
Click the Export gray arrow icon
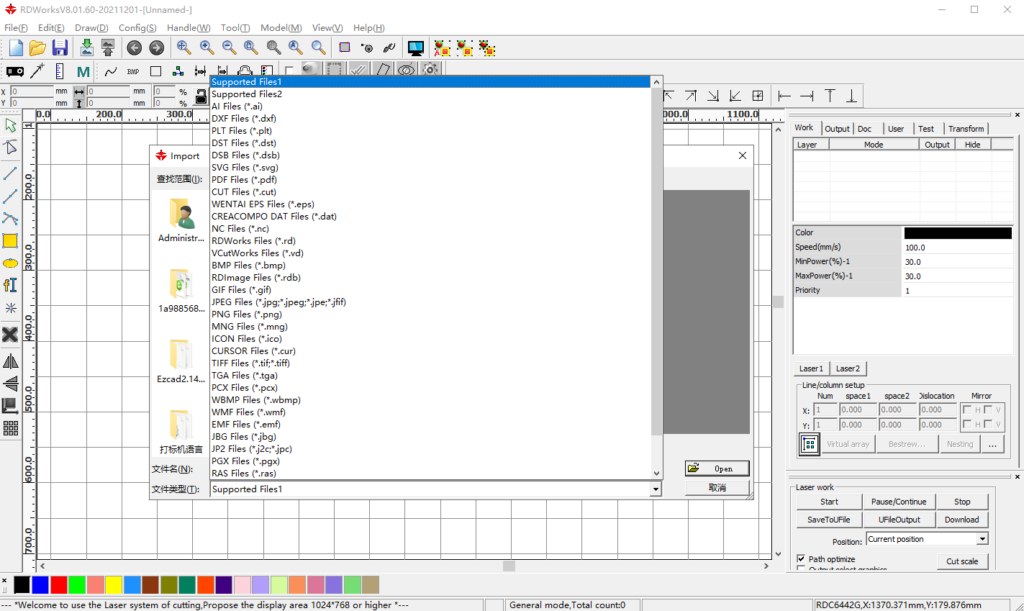(x=108, y=48)
